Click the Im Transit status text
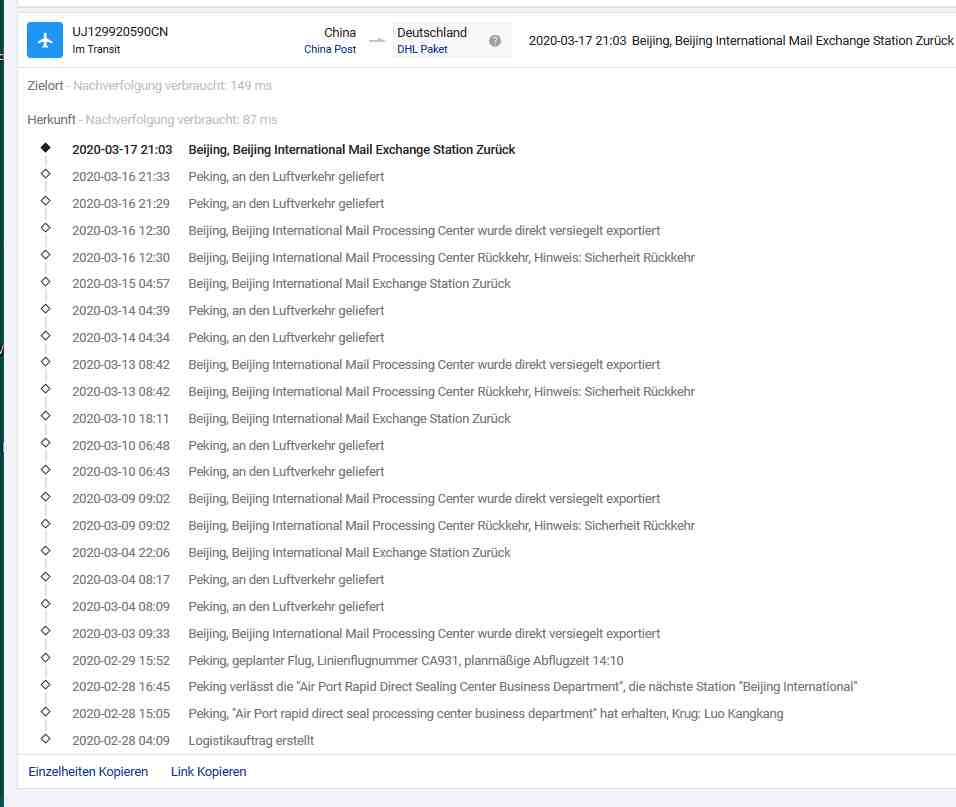This screenshot has width=956, height=807. tap(96, 49)
